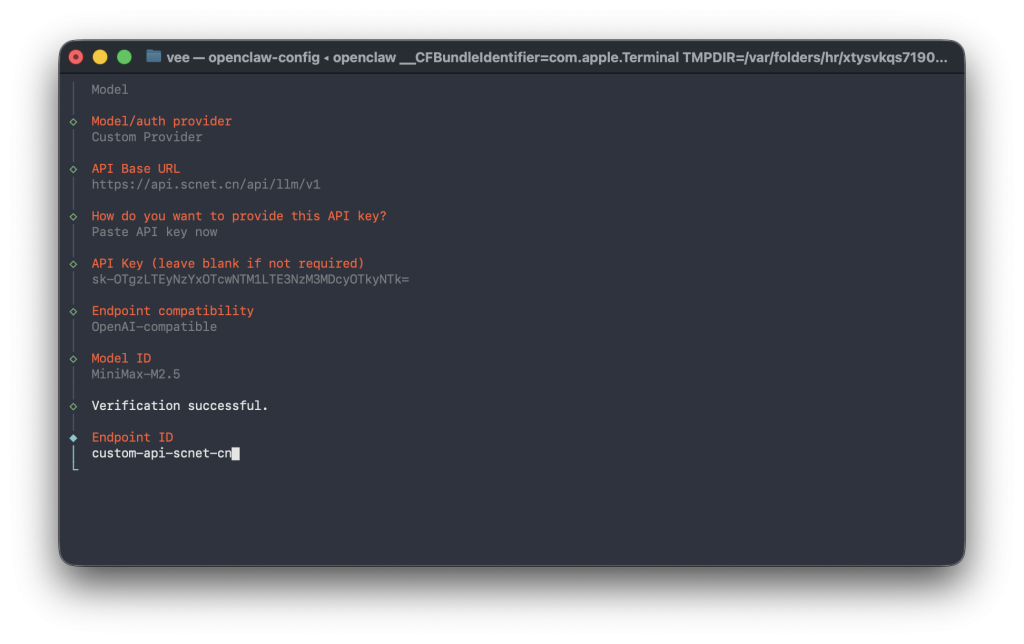Click the red close window button

tap(76, 57)
